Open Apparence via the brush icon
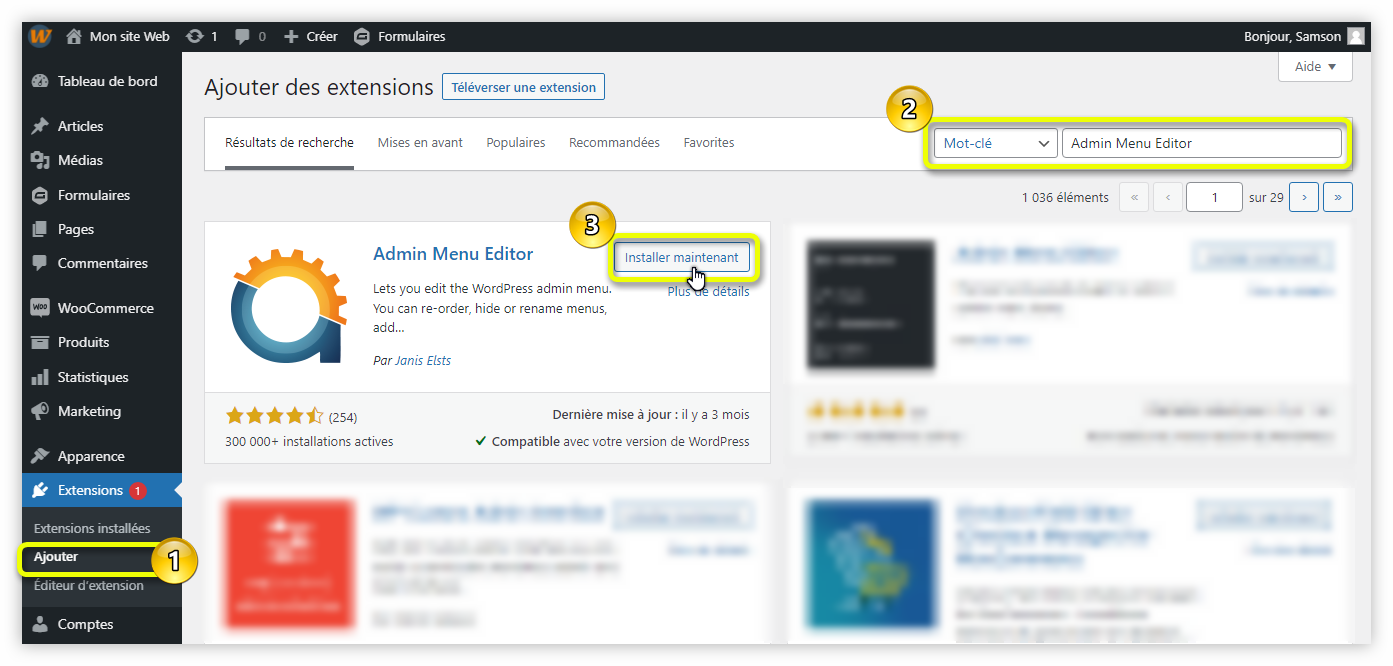The width and height of the screenshot is (1393, 666). (x=42, y=455)
